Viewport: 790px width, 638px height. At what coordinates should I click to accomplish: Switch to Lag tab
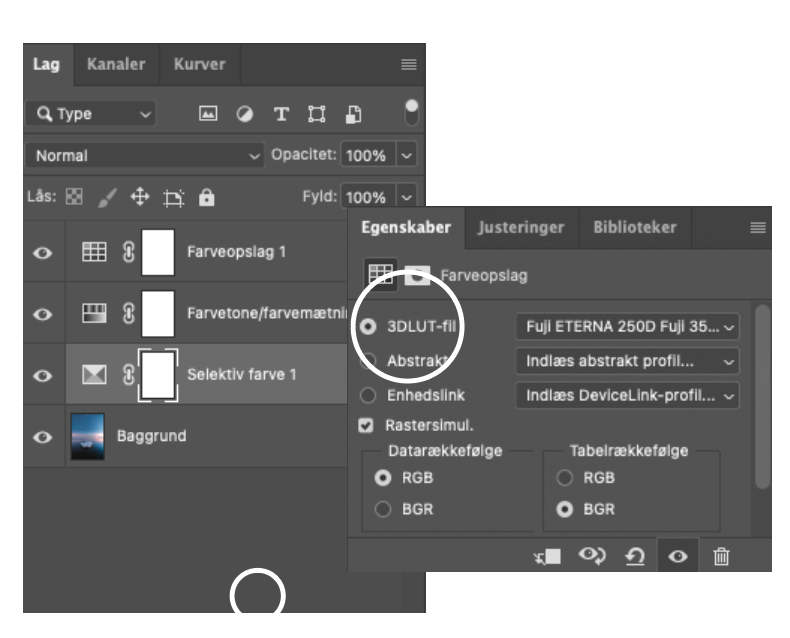pos(46,64)
